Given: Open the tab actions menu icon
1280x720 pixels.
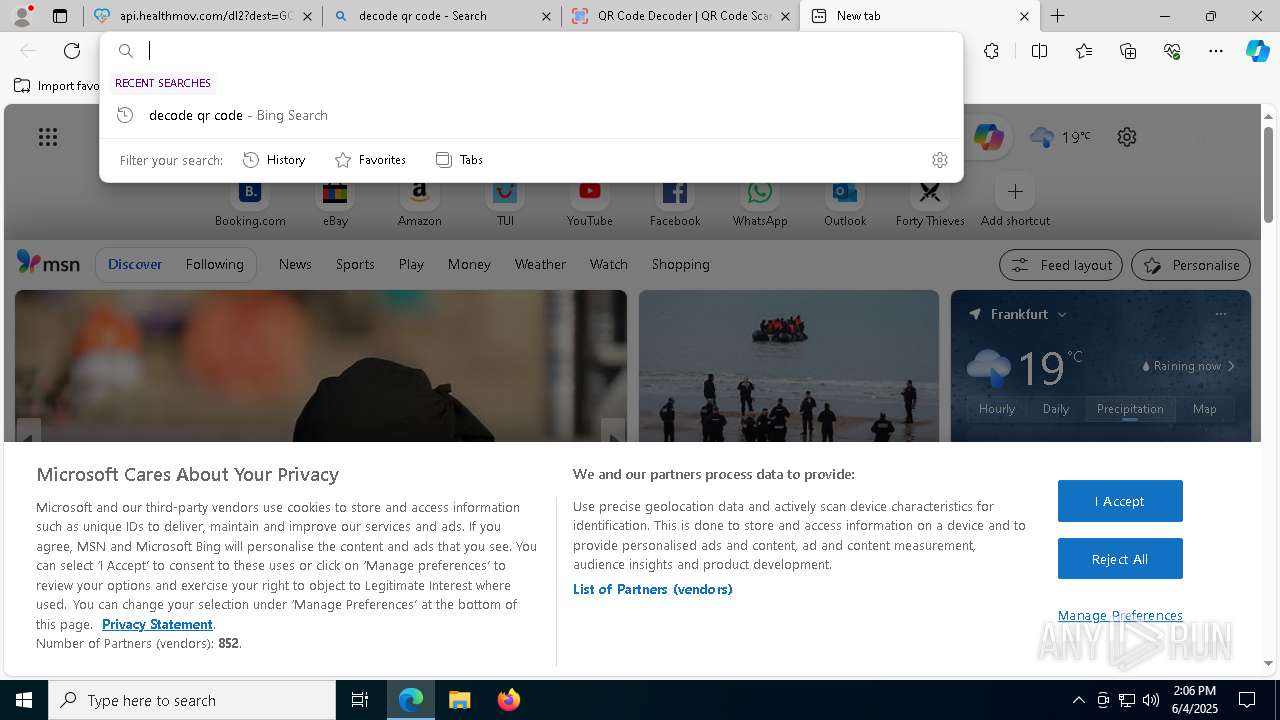Looking at the screenshot, I should (60, 16).
